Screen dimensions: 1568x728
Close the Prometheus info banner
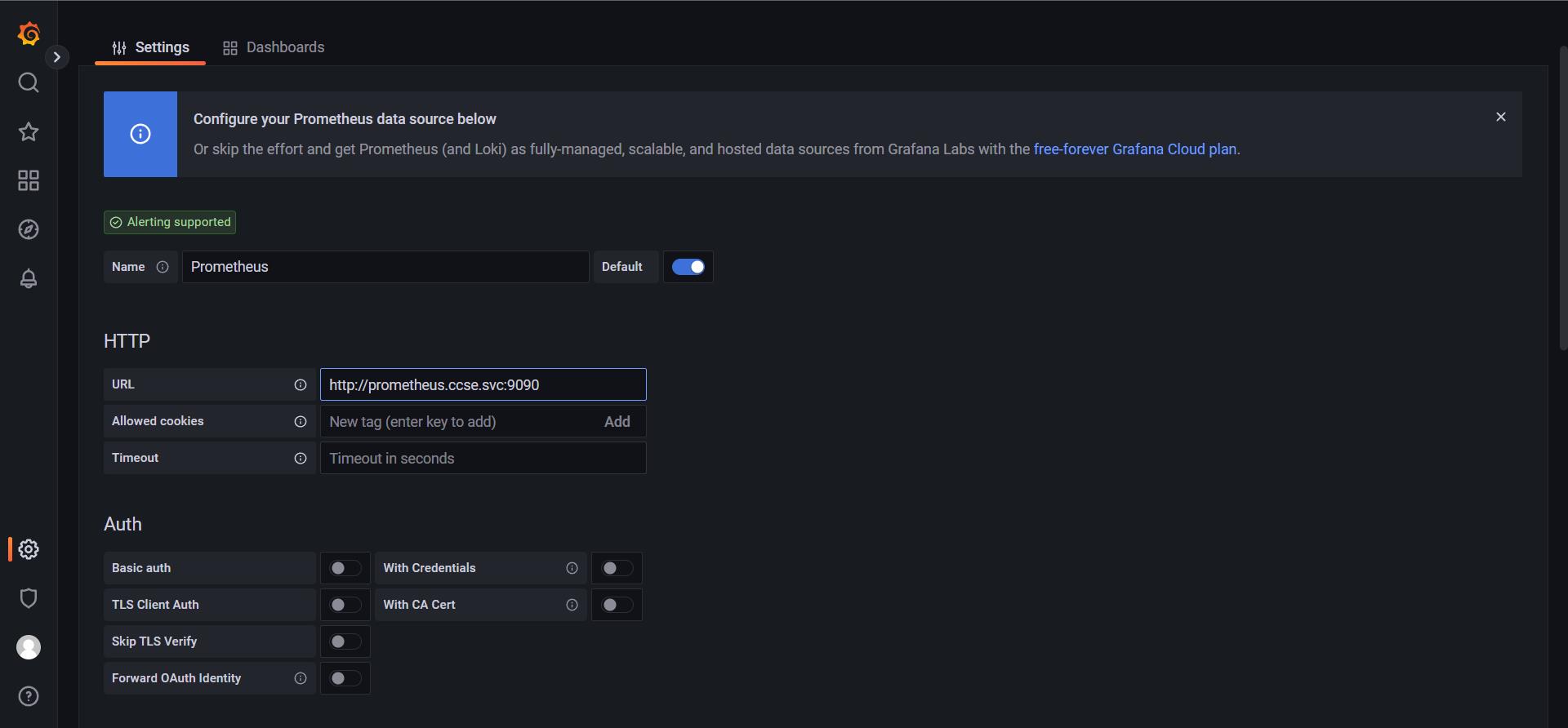pos(1501,118)
